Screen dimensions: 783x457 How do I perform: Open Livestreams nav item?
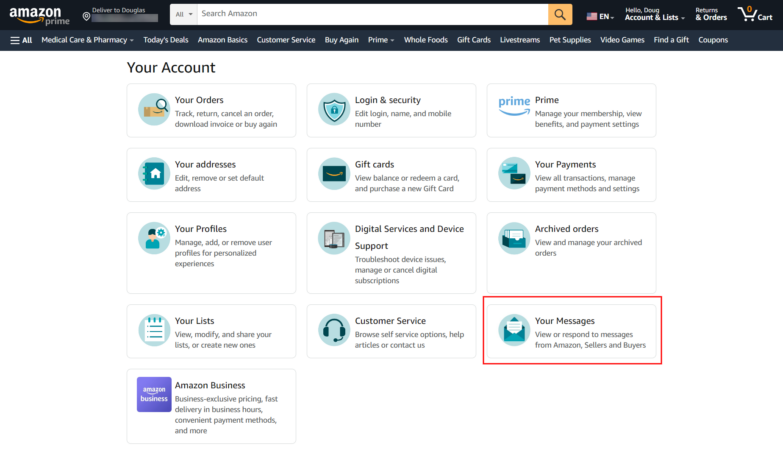(x=520, y=40)
